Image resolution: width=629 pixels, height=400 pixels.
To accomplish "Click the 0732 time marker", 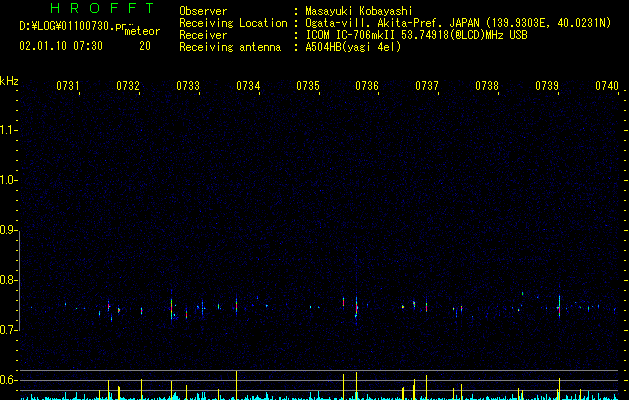I will click(128, 86).
